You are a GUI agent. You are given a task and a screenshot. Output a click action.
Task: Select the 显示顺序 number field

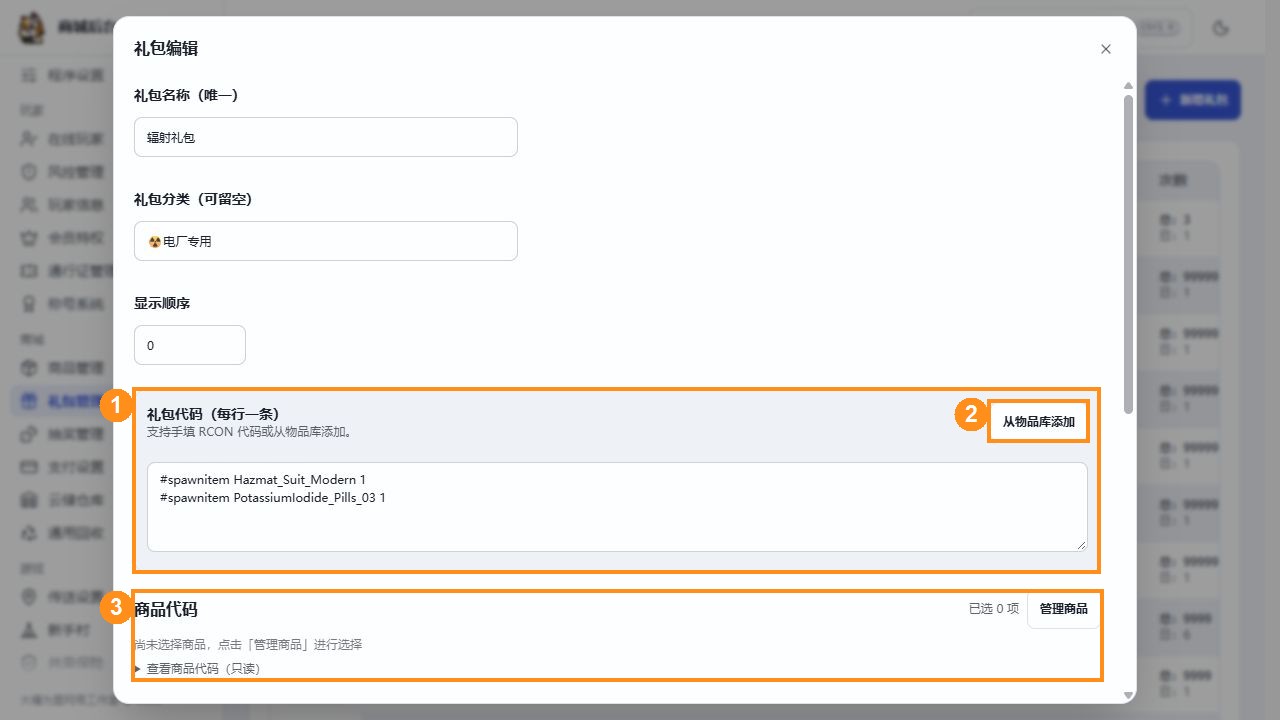coord(190,345)
